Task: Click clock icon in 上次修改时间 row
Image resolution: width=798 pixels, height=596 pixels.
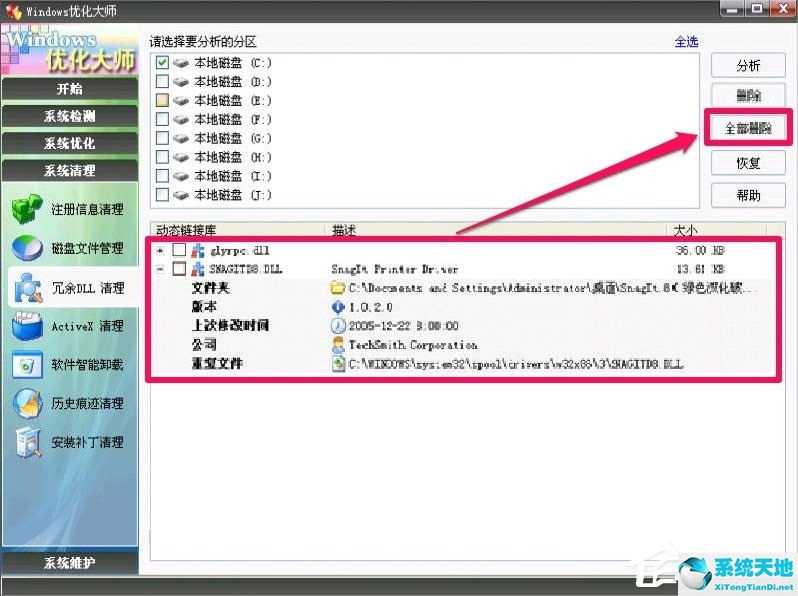Action: (x=338, y=326)
